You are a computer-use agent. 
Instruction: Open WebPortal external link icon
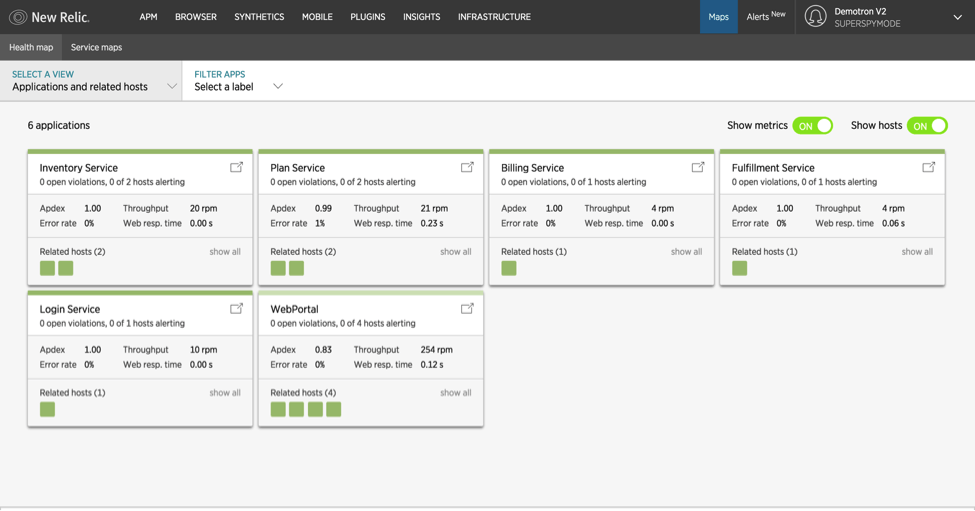tap(467, 308)
